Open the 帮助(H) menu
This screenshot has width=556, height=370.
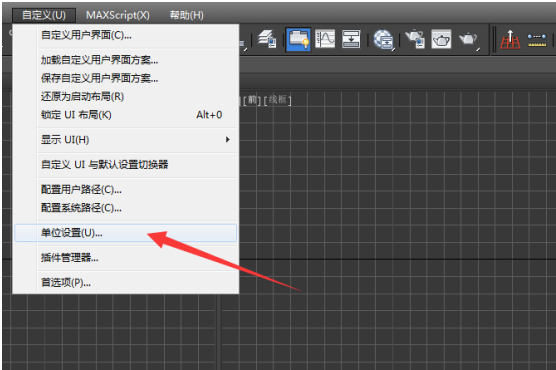[187, 15]
